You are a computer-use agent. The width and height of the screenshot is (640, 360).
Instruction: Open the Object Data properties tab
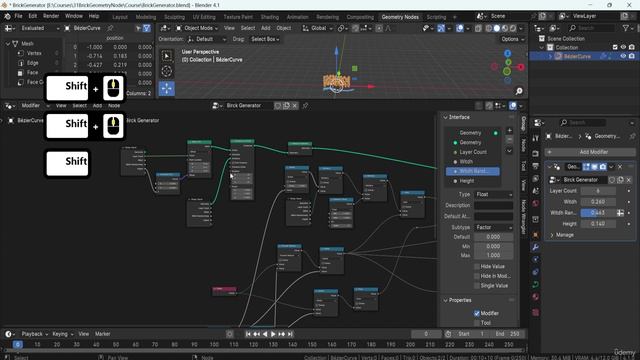click(536, 284)
